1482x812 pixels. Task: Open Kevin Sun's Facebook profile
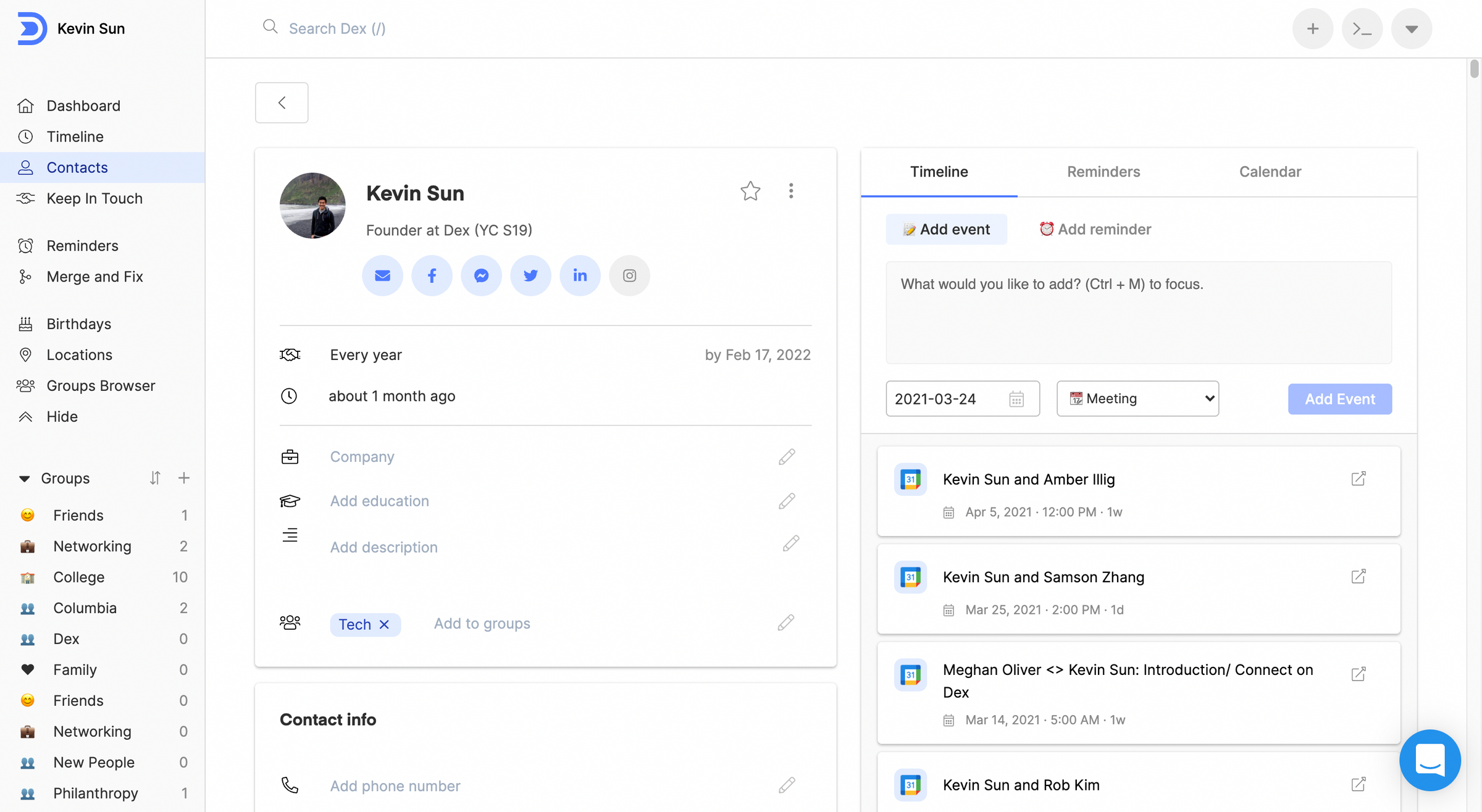(431, 275)
